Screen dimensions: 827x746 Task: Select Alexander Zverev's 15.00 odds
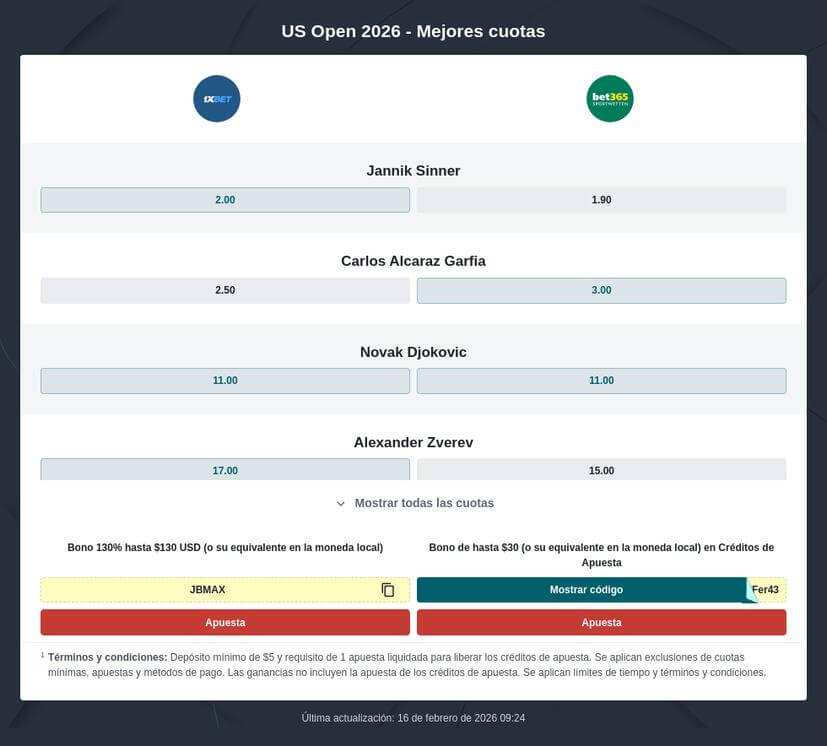[x=602, y=470]
